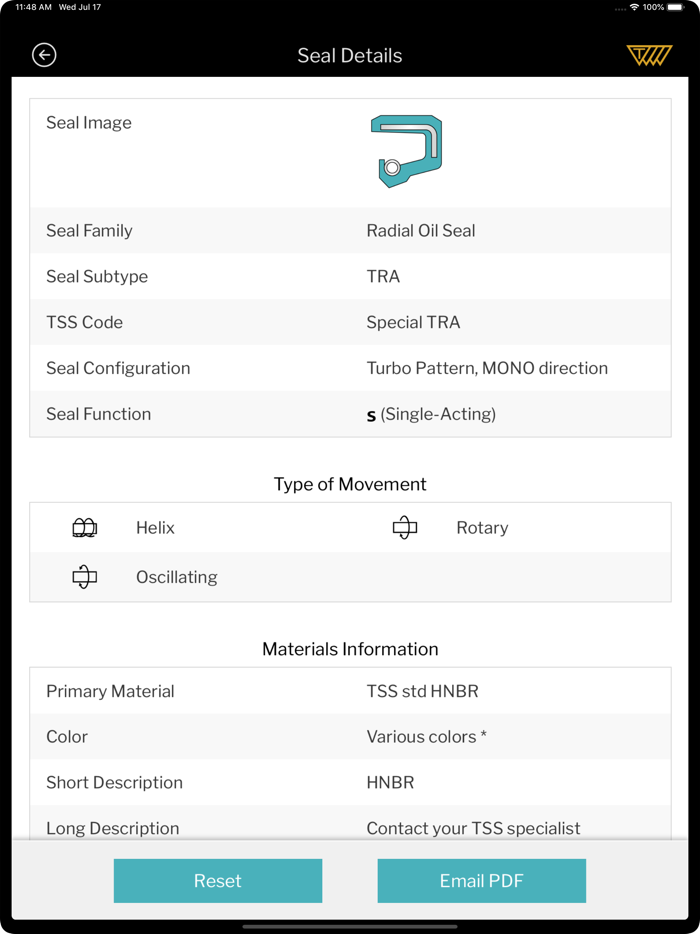Tap the Oscillating movement icon
This screenshot has height=934, width=700.
[85, 577]
